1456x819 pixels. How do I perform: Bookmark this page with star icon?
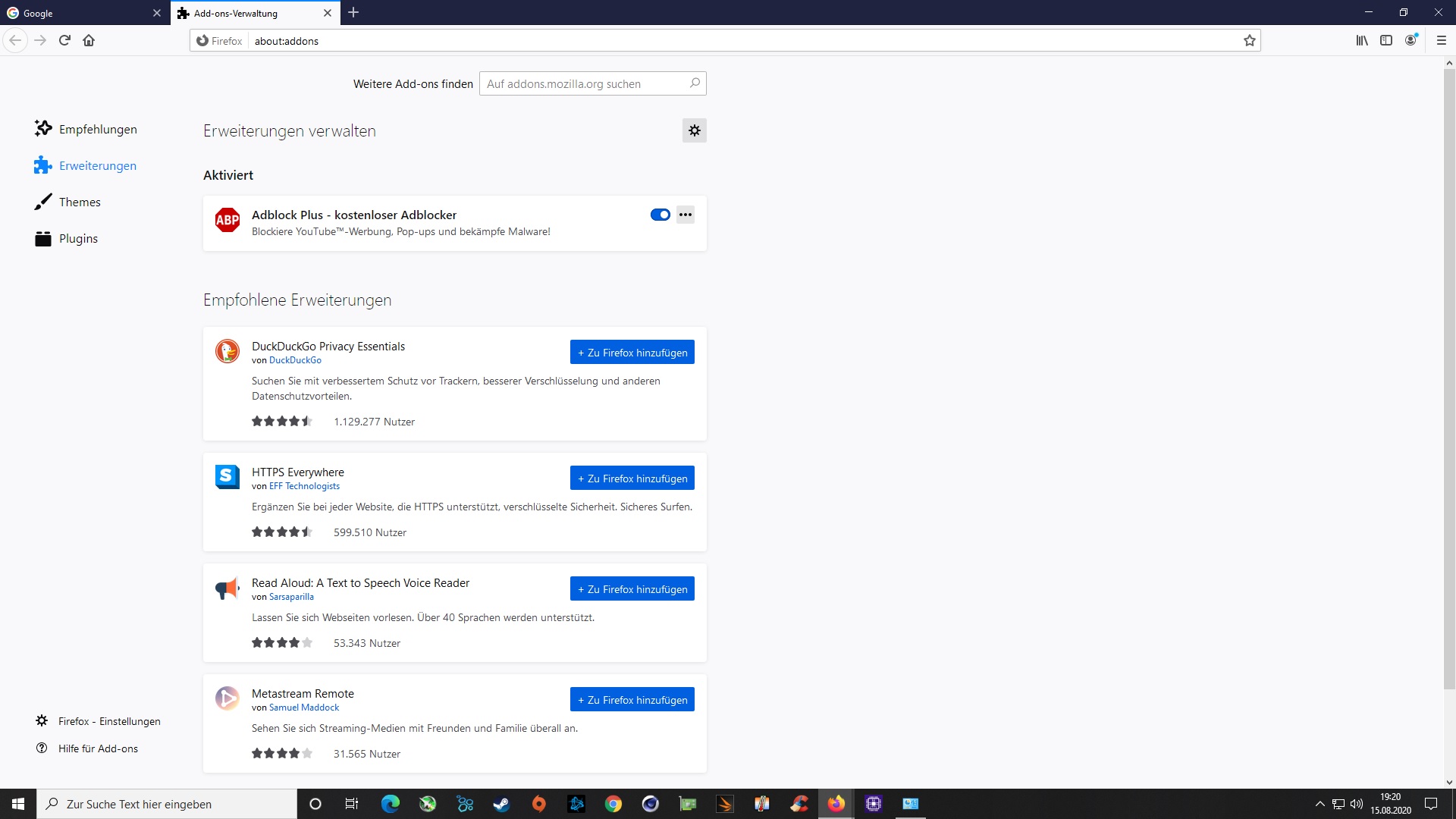(1249, 41)
